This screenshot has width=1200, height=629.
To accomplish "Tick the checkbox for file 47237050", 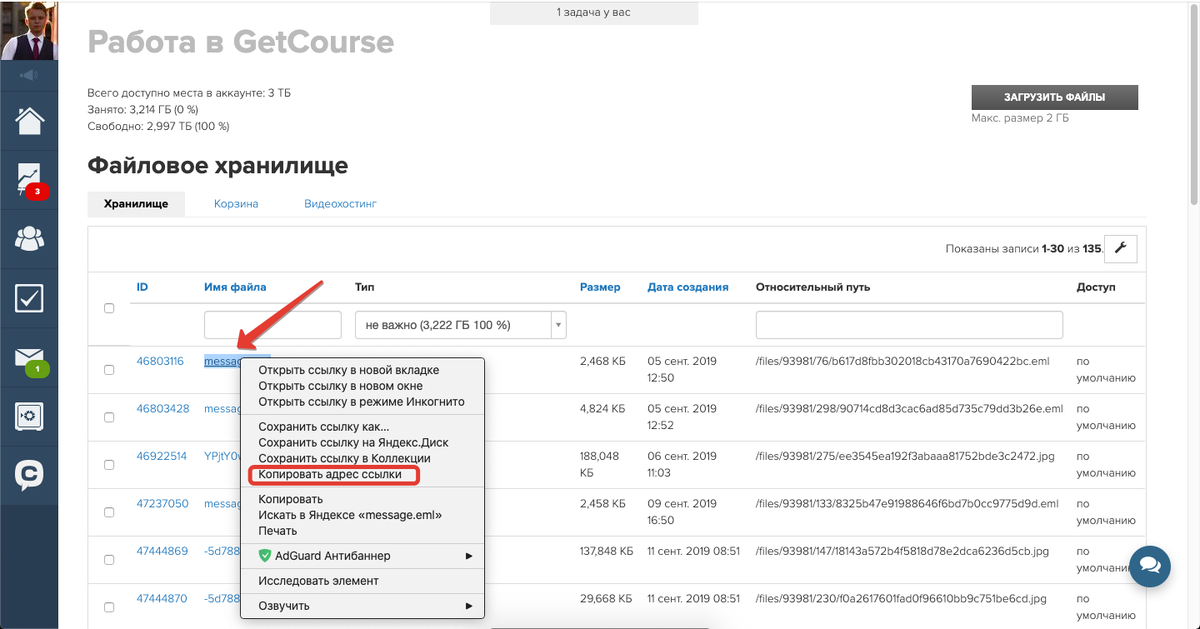I will click(x=109, y=512).
